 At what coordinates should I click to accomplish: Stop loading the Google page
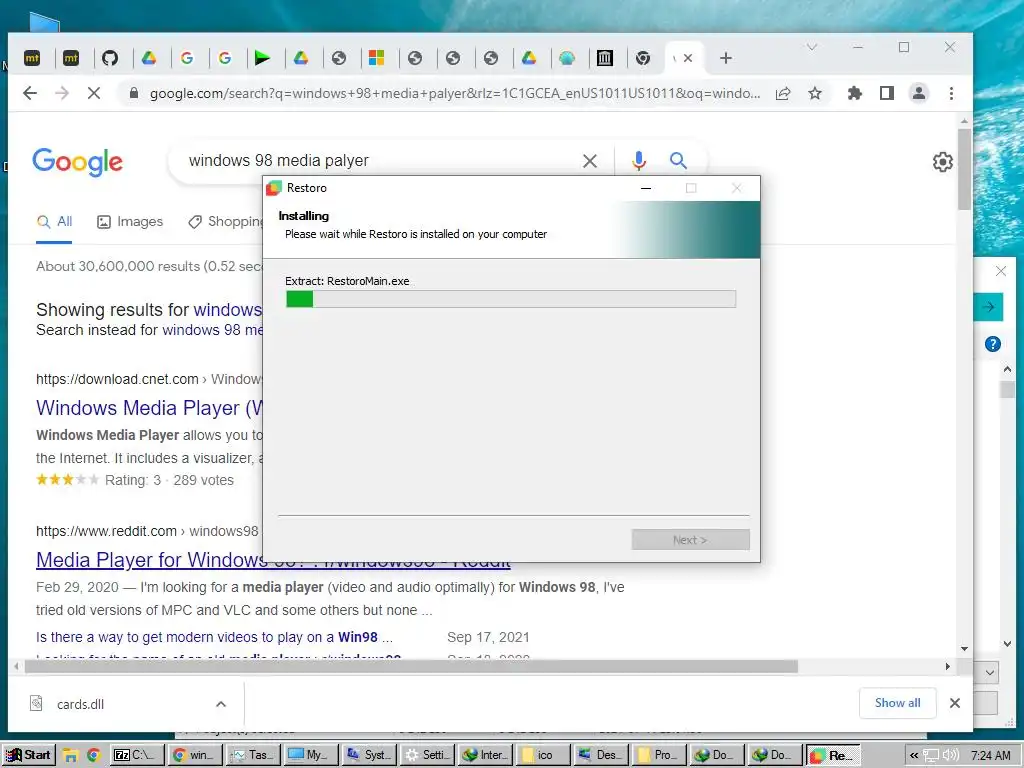point(94,93)
